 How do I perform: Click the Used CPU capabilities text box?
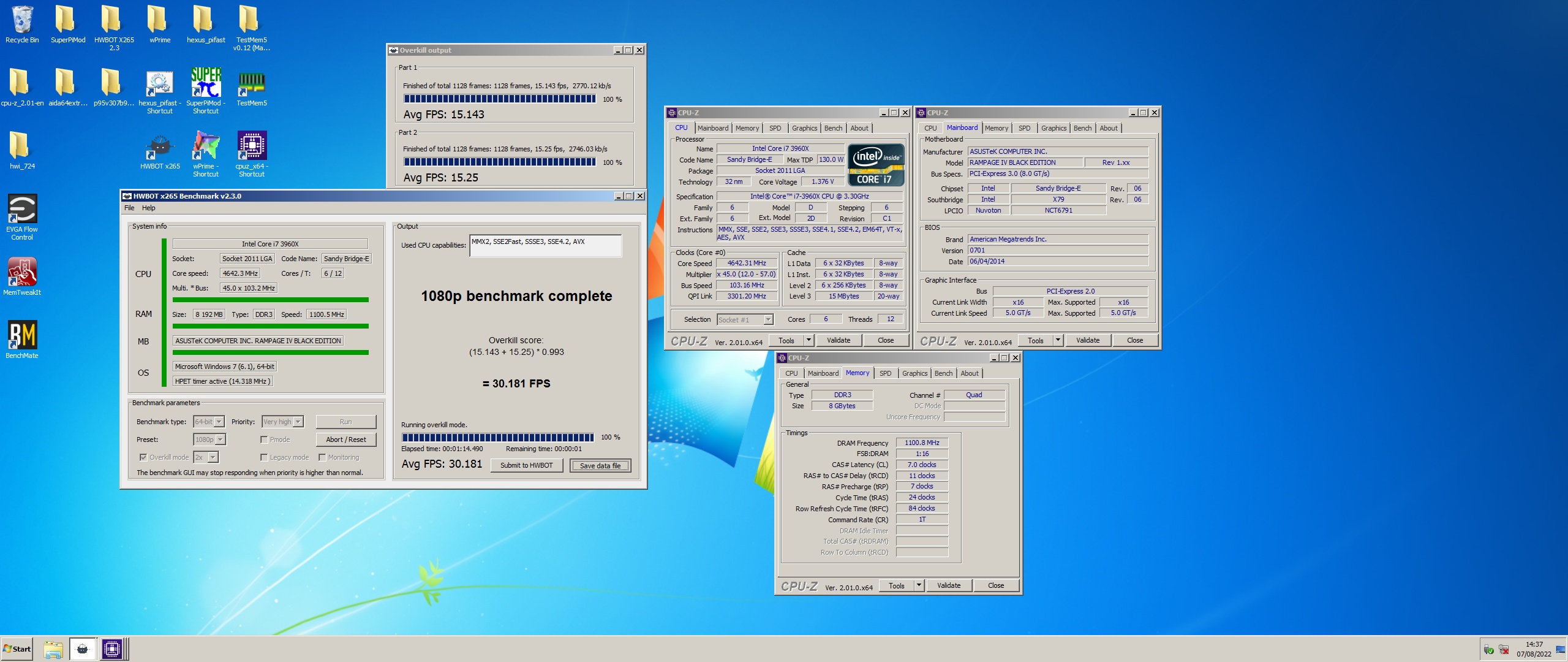(x=545, y=245)
